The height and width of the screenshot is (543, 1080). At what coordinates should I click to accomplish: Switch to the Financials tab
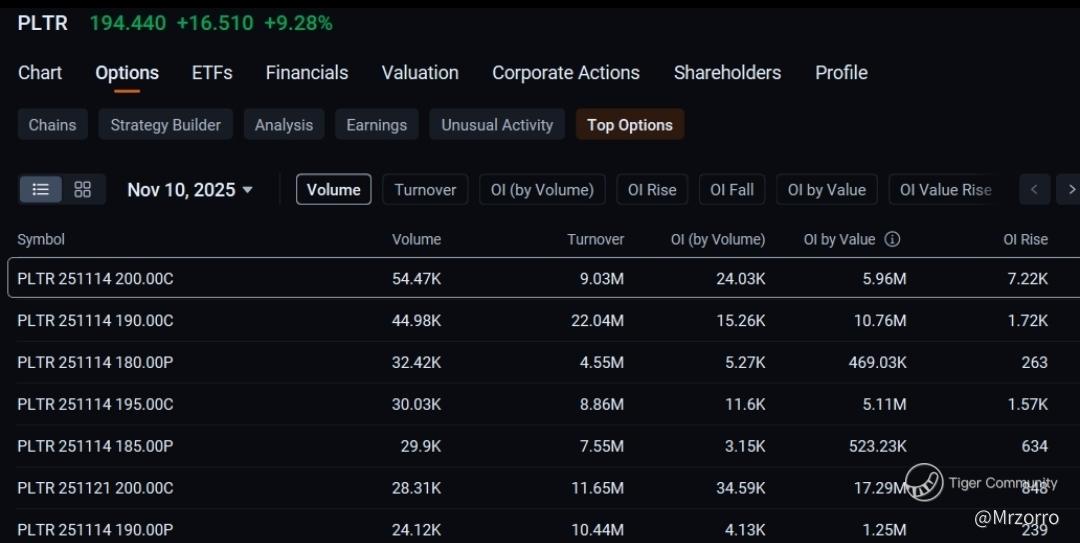(307, 73)
